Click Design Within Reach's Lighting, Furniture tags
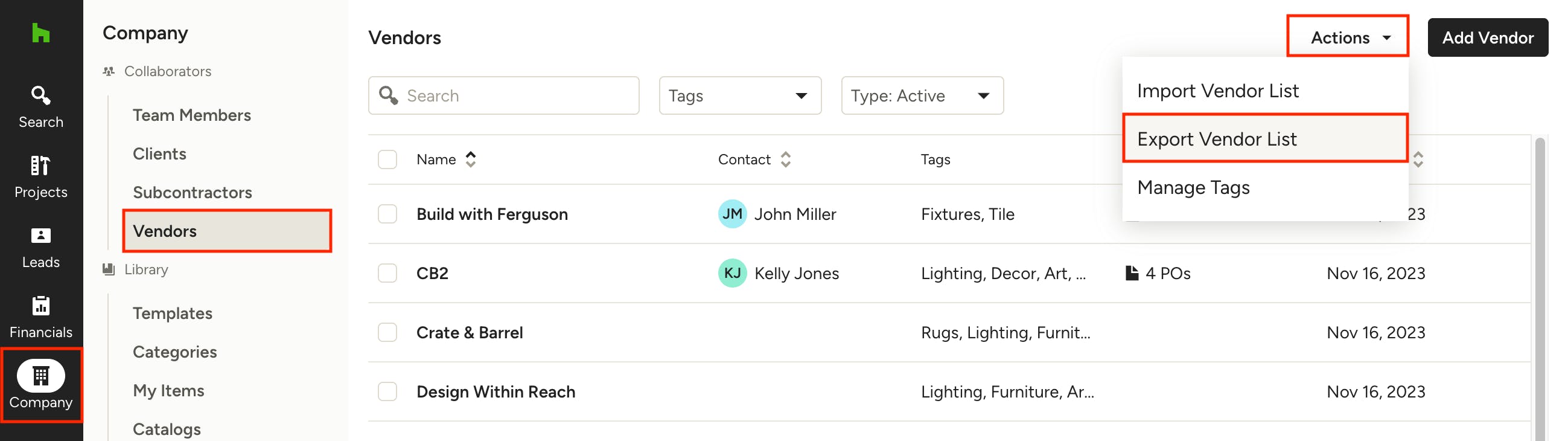 (1007, 391)
